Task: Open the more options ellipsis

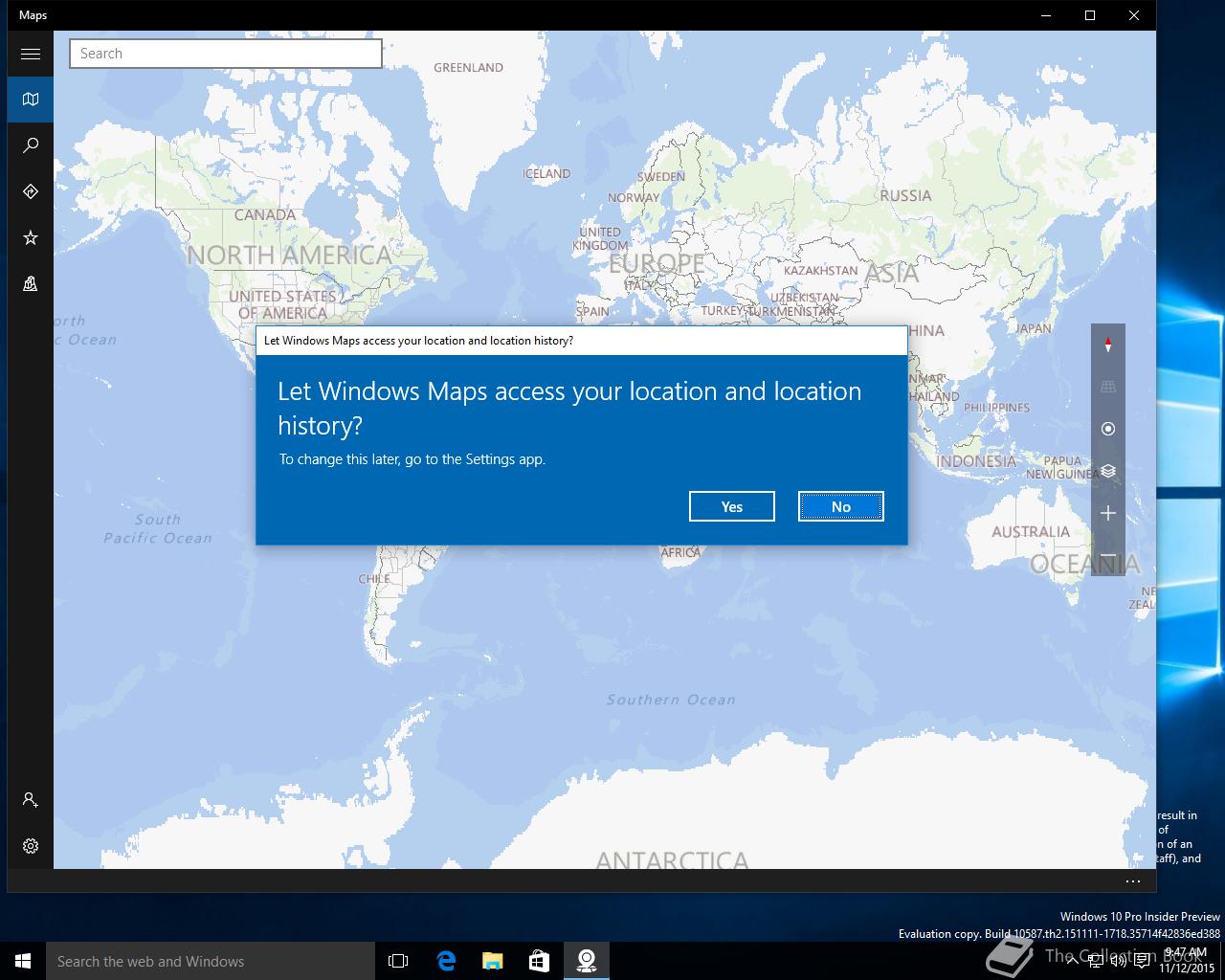Action: point(1133,881)
